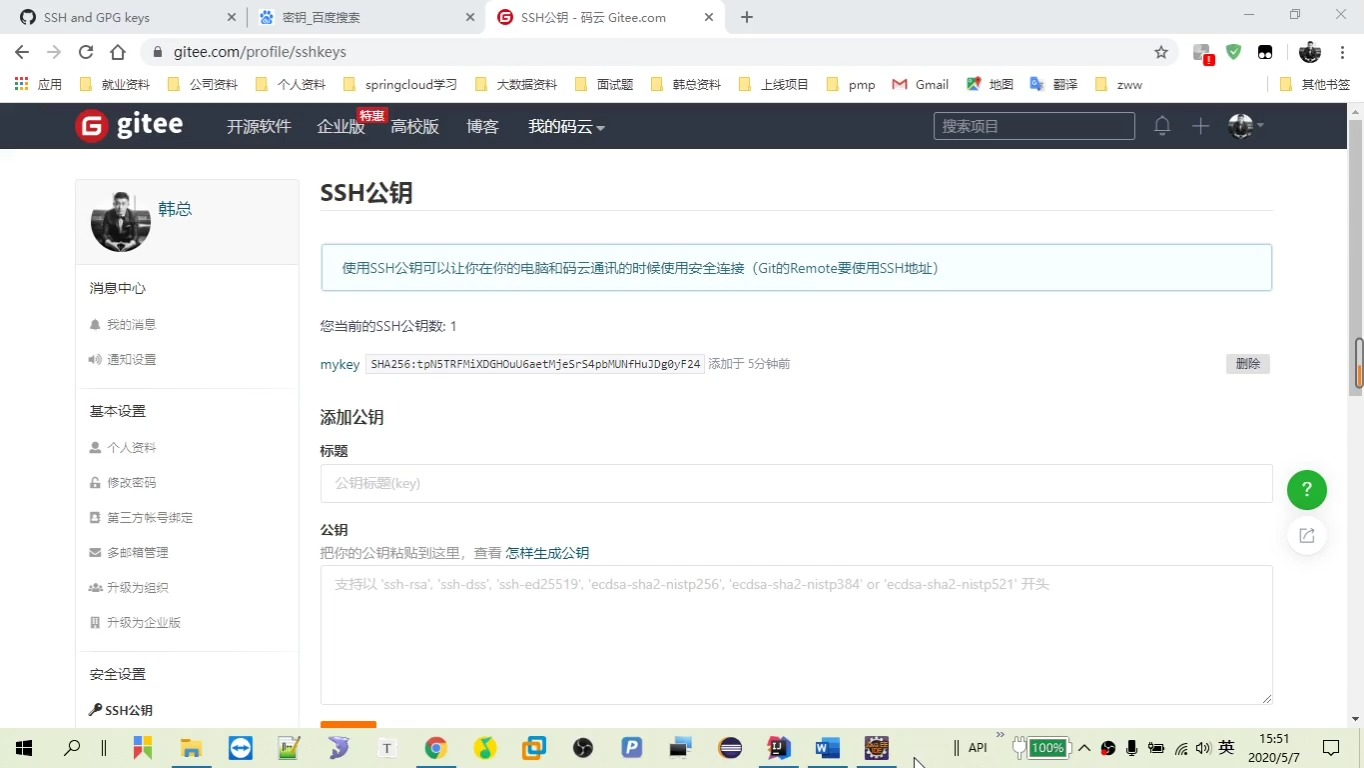Screen dimensions: 1364x768
Task: Click the green shield extension icon
Action: (1234, 52)
